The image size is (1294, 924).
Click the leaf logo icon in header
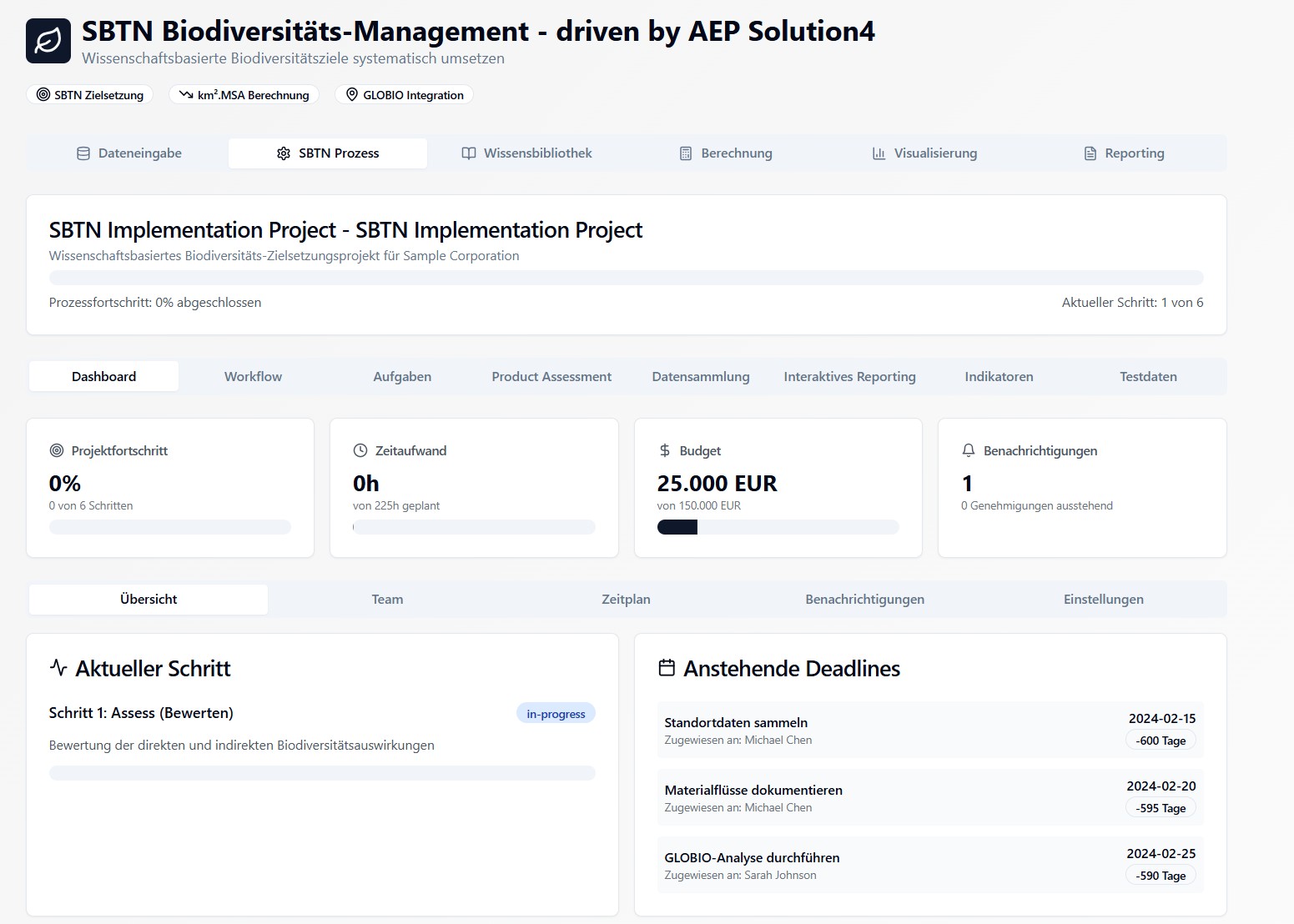(48, 41)
